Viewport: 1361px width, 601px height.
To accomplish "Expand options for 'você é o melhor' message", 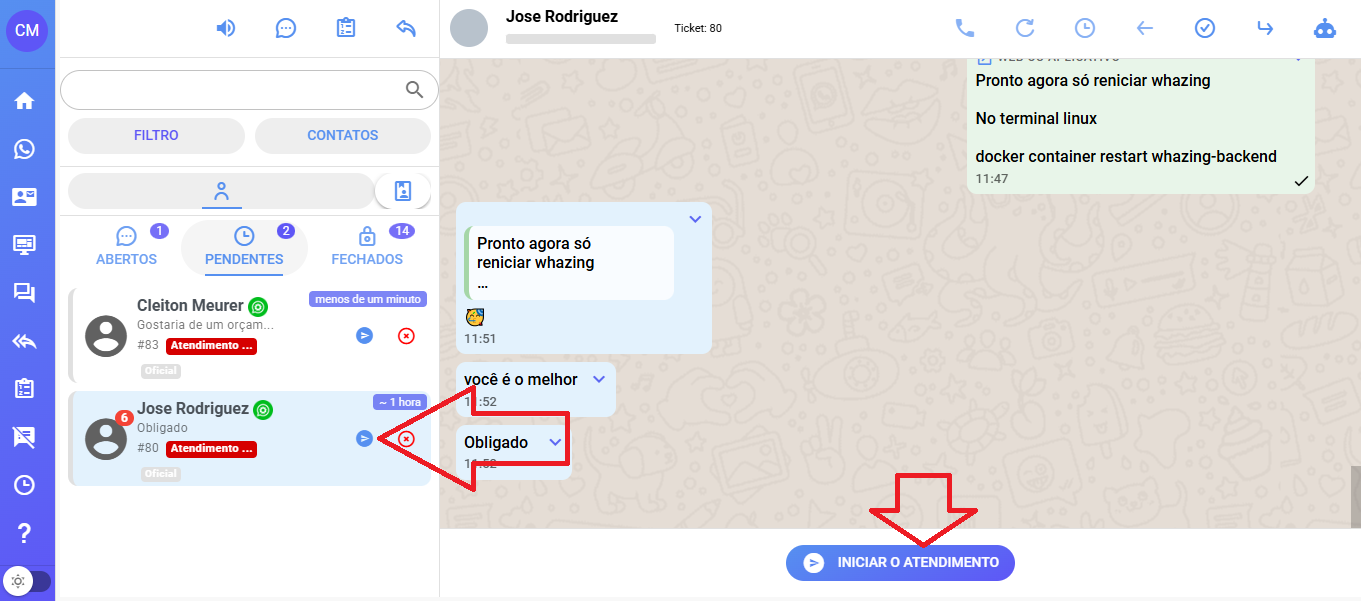I will [599, 379].
